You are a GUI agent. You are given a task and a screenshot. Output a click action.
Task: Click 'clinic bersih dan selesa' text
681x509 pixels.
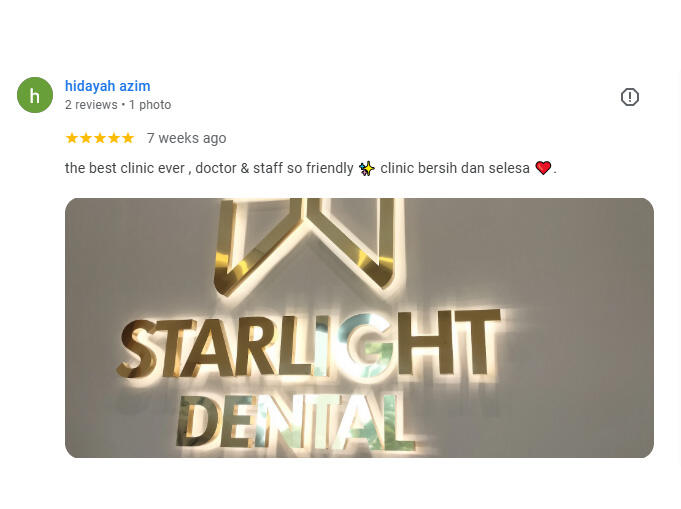455,168
